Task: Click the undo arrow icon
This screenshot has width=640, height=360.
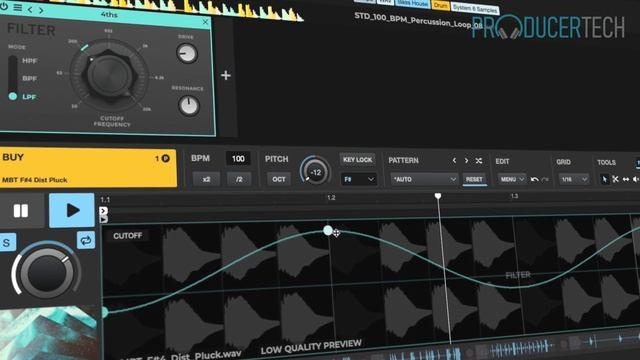Action: [x=534, y=180]
